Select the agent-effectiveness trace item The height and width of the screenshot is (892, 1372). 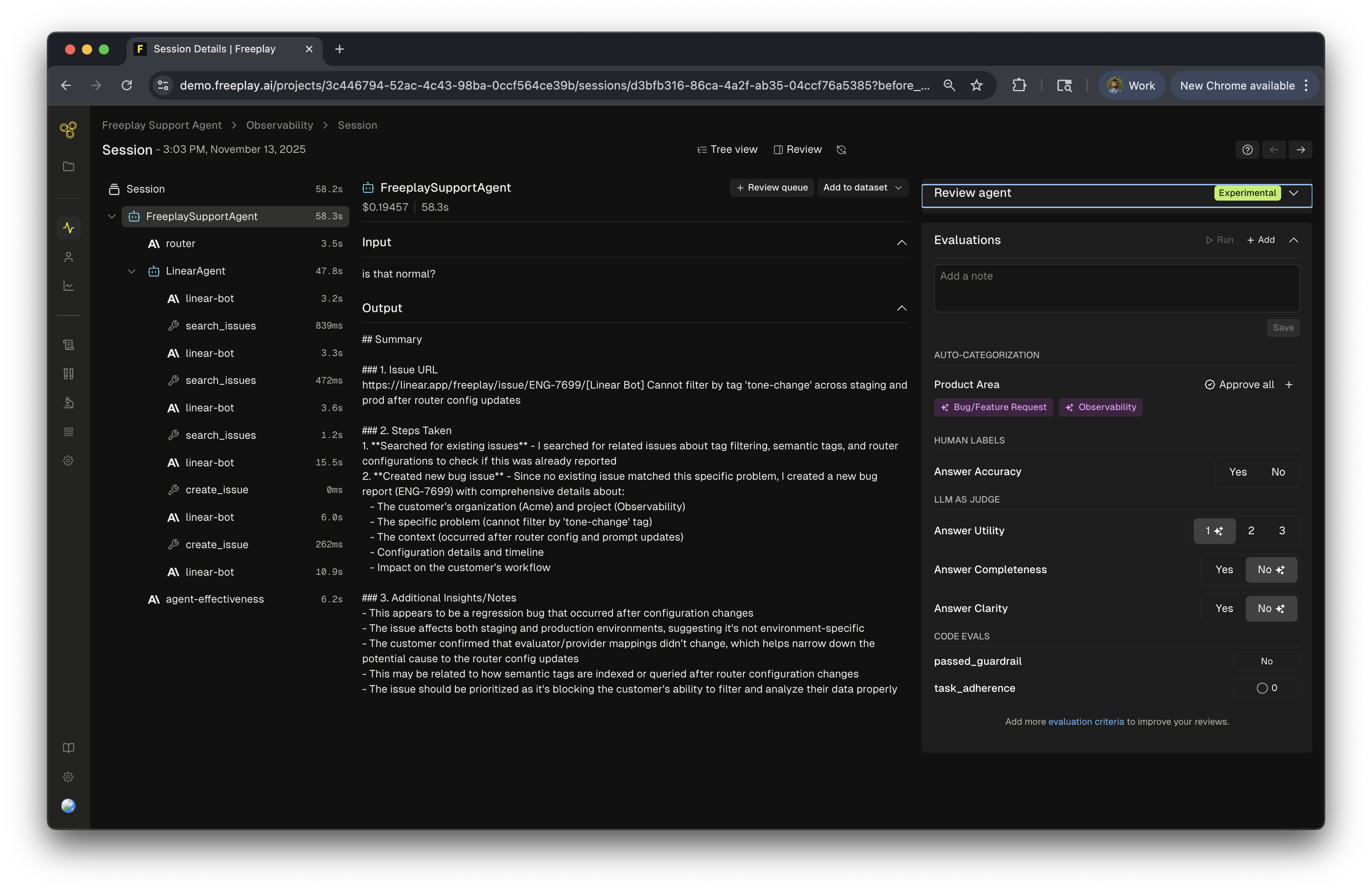[215, 599]
